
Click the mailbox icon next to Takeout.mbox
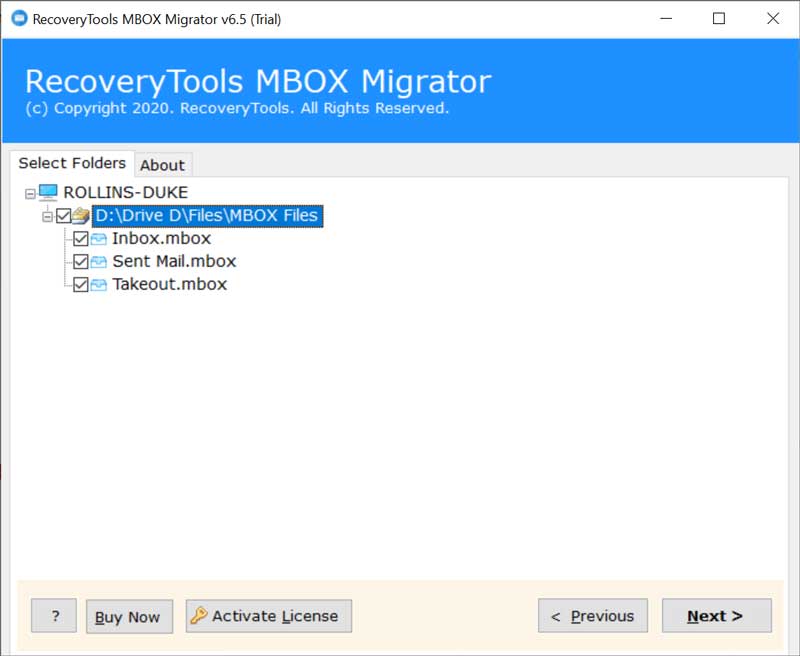pos(98,285)
